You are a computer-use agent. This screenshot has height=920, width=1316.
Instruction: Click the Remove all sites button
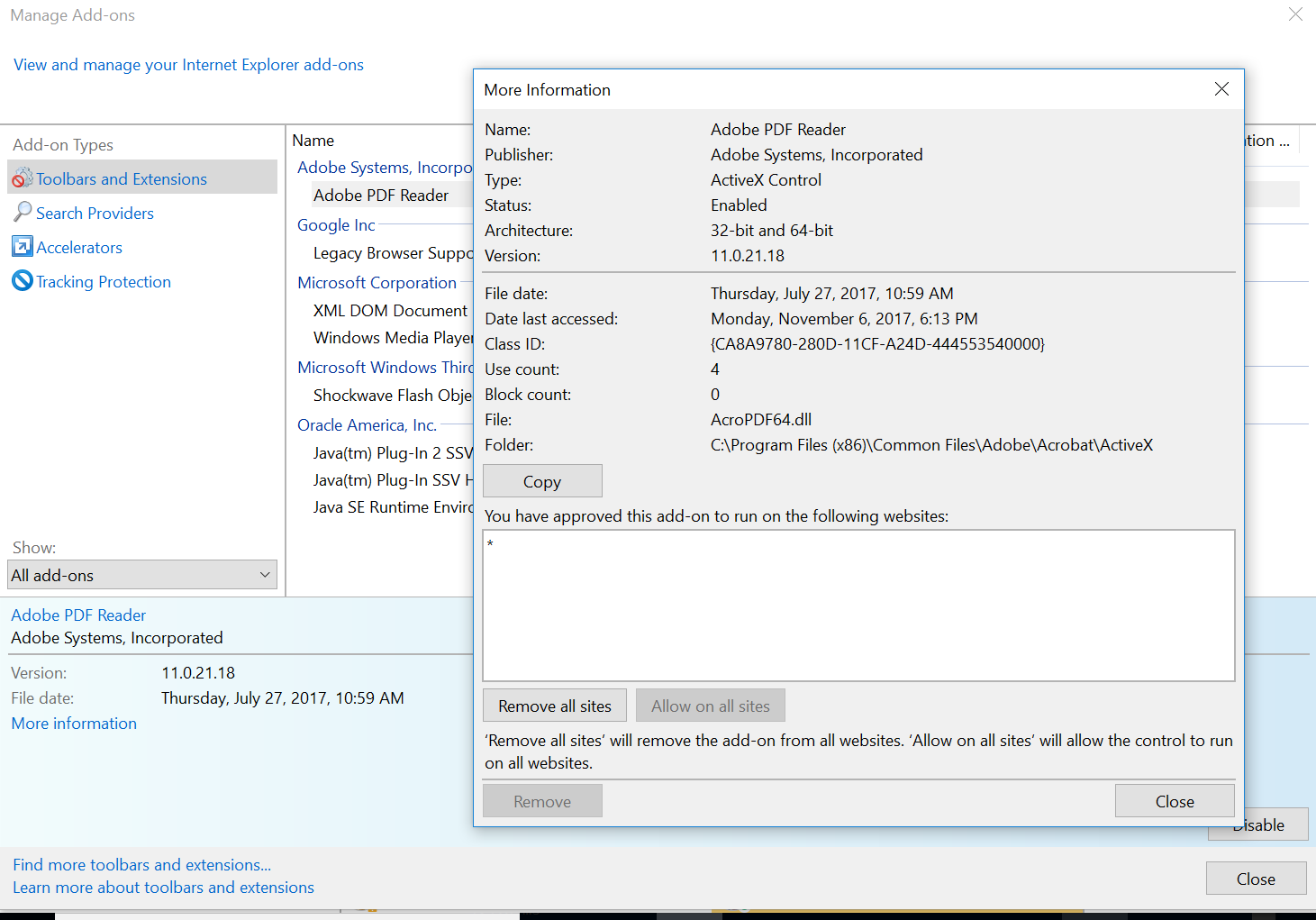pos(555,706)
